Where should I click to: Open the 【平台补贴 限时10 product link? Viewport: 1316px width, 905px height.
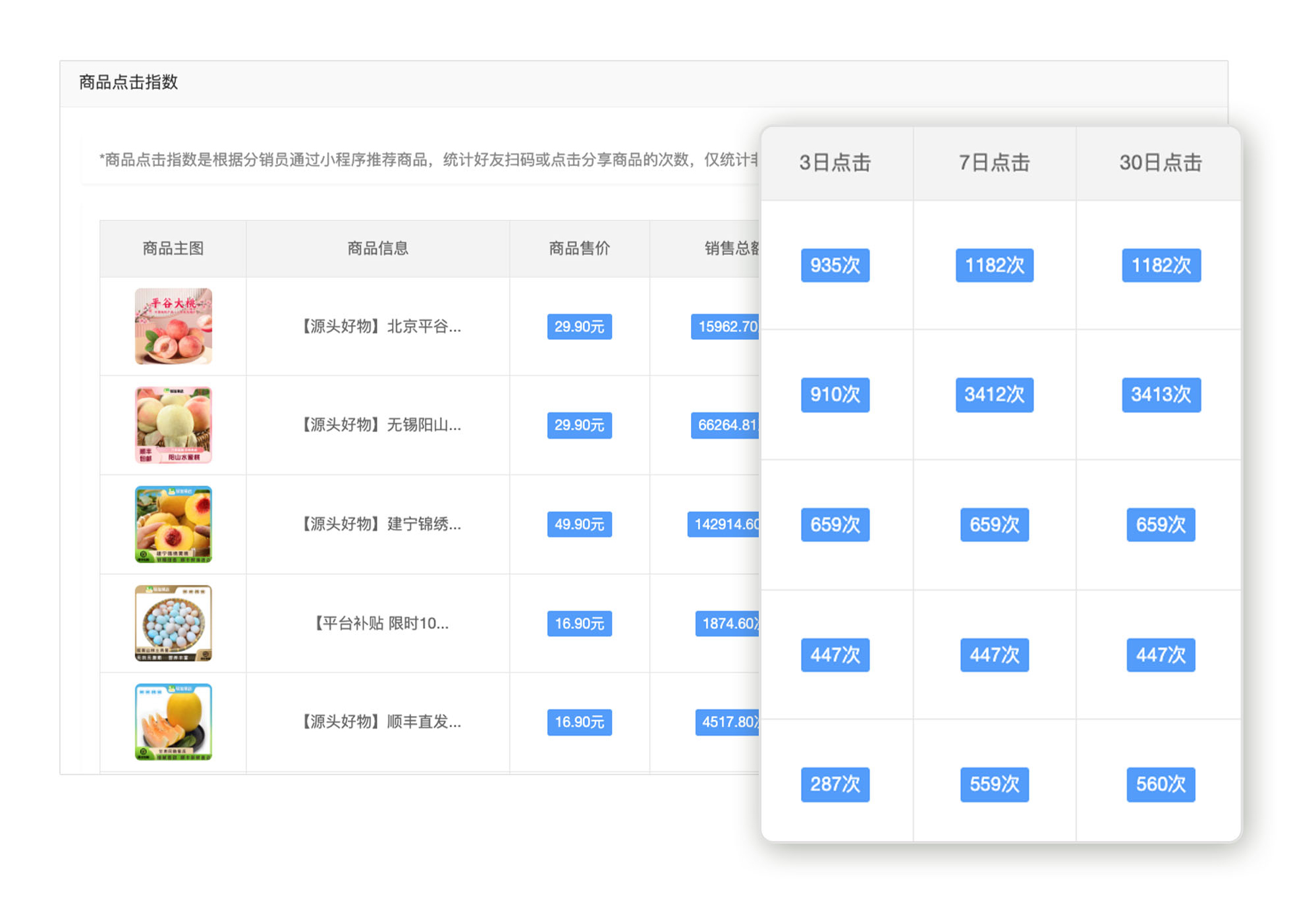click(x=381, y=623)
